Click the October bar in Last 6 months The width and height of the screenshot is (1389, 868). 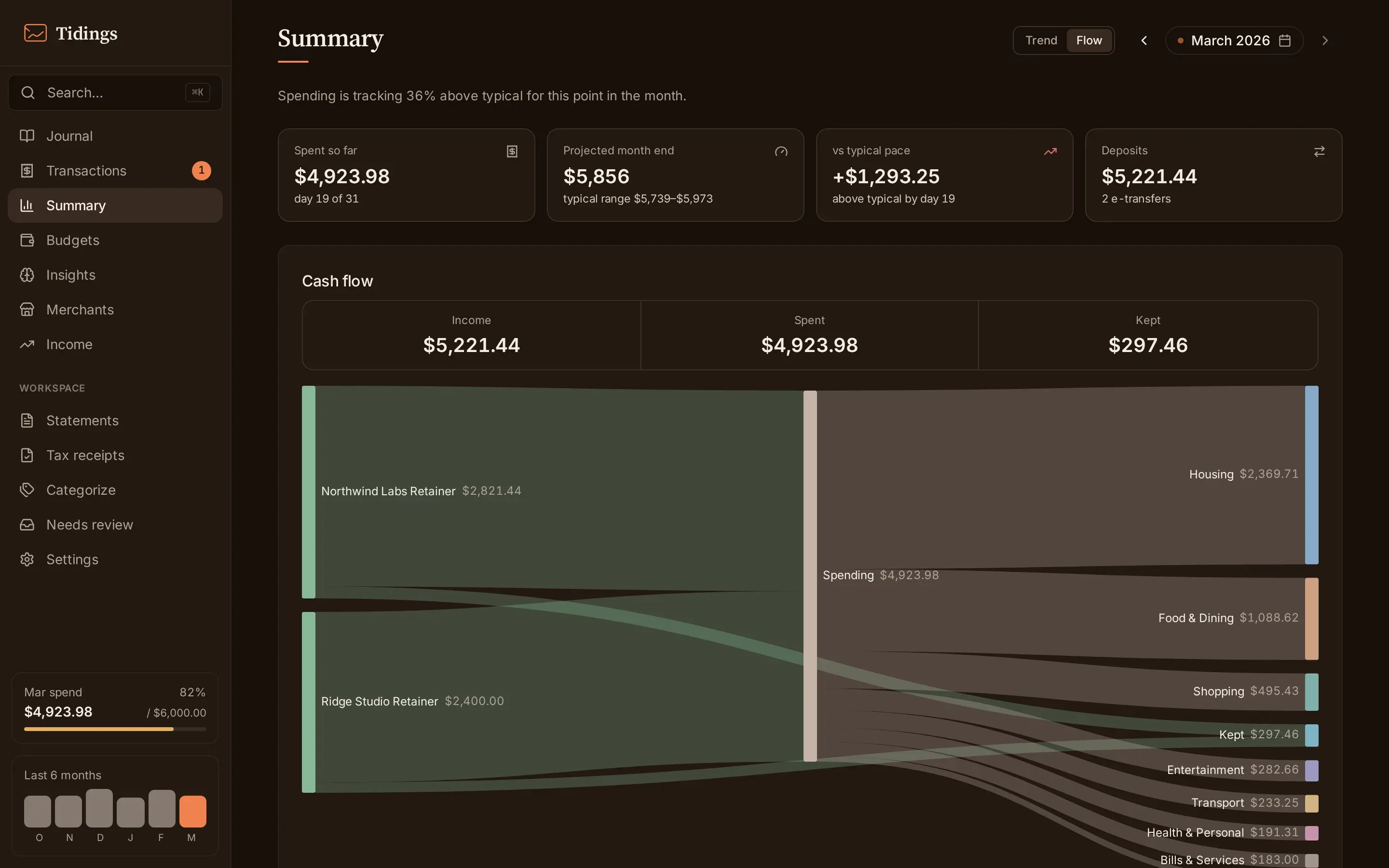coord(37,811)
